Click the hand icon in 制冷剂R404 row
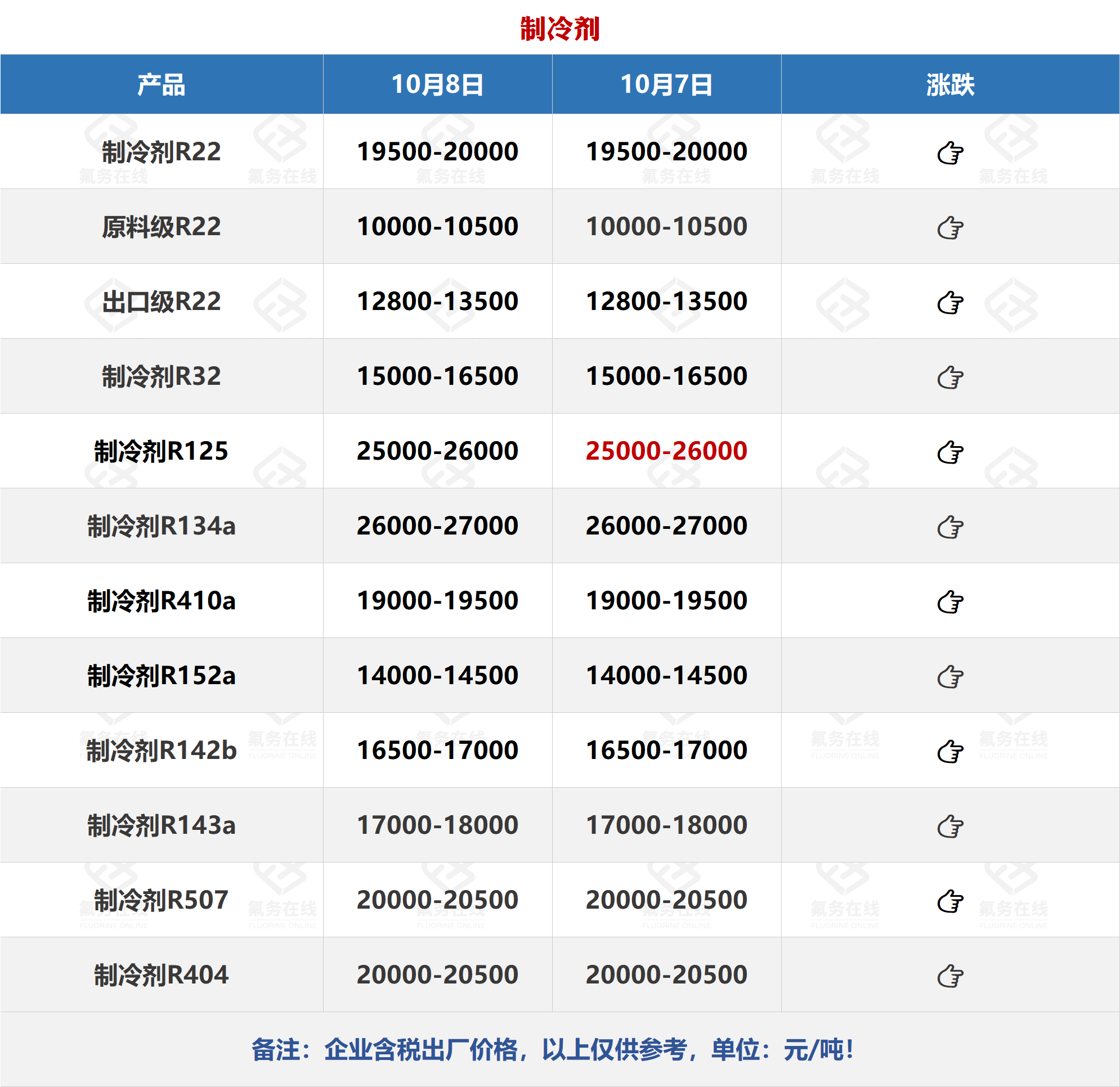1120x1087 pixels. [950, 976]
